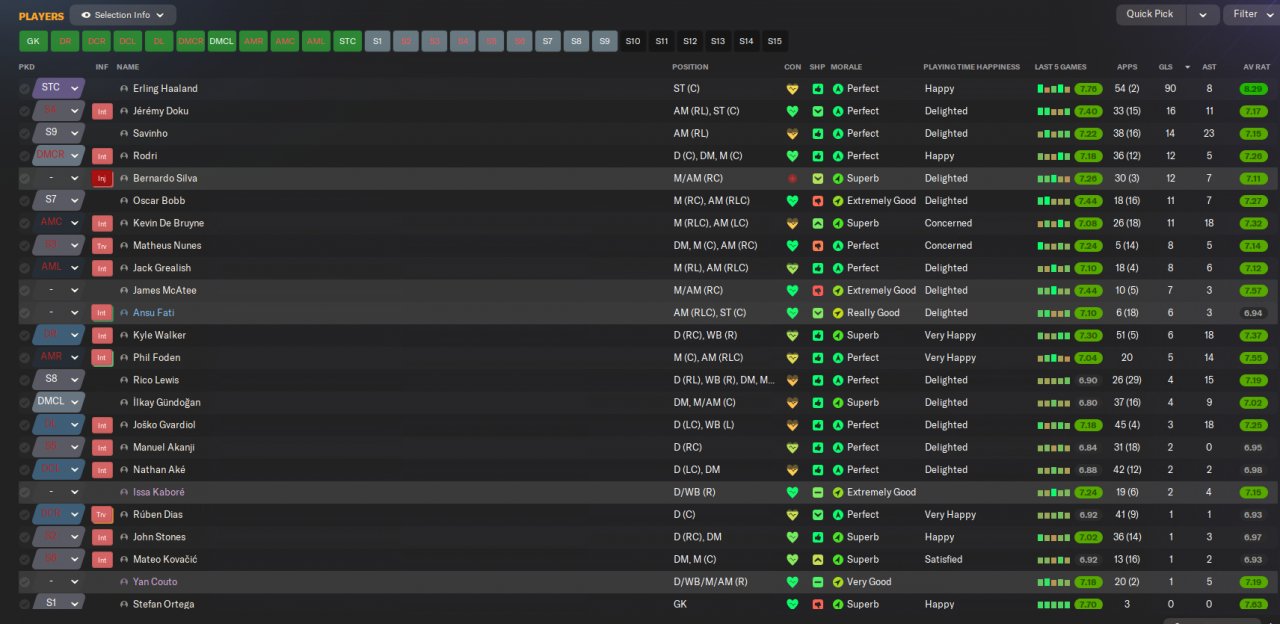Click Mateo Kovačić's yellow sharpness icon
The height and width of the screenshot is (624, 1280).
817,559
